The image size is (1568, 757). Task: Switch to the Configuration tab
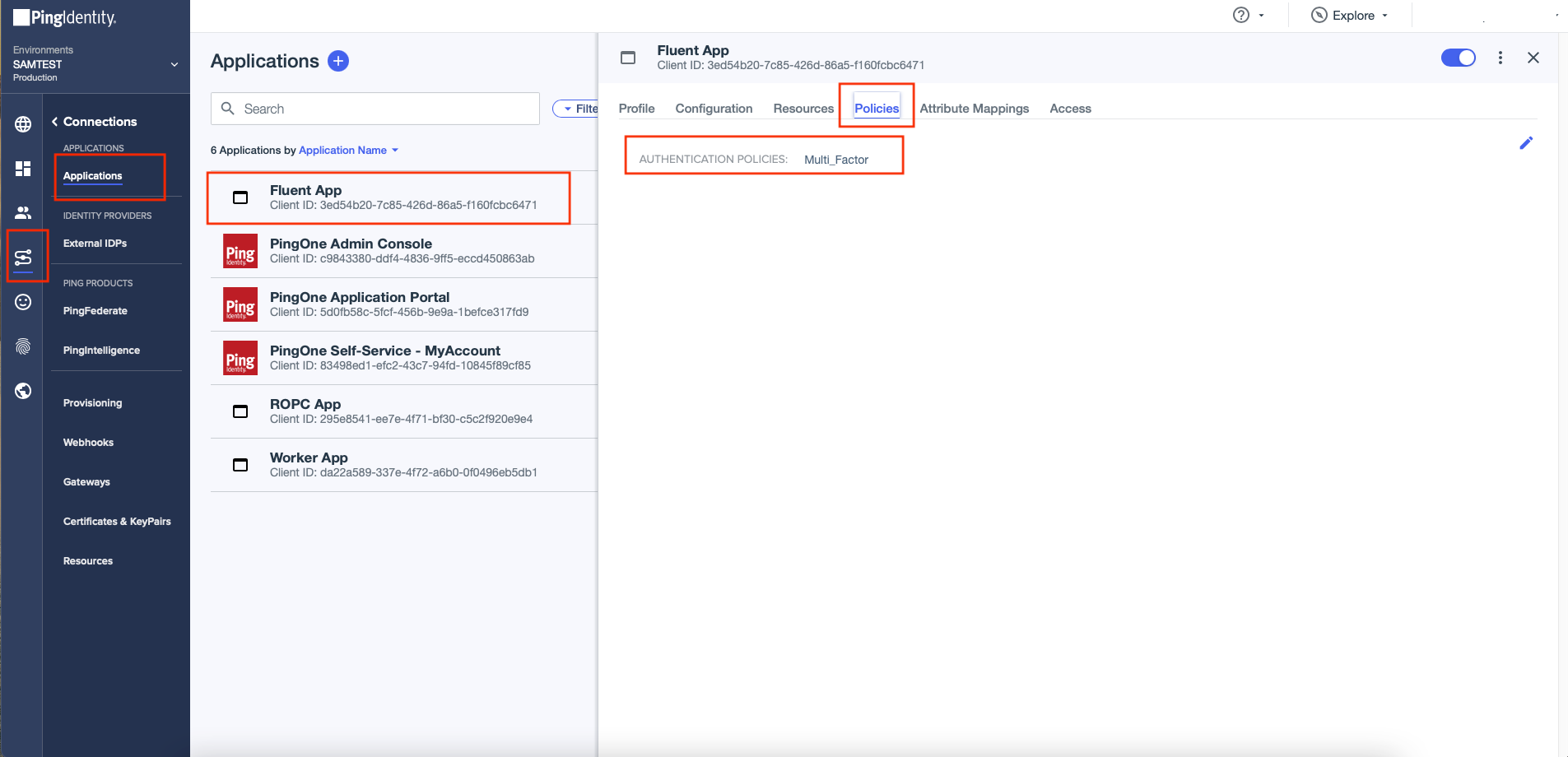(714, 109)
